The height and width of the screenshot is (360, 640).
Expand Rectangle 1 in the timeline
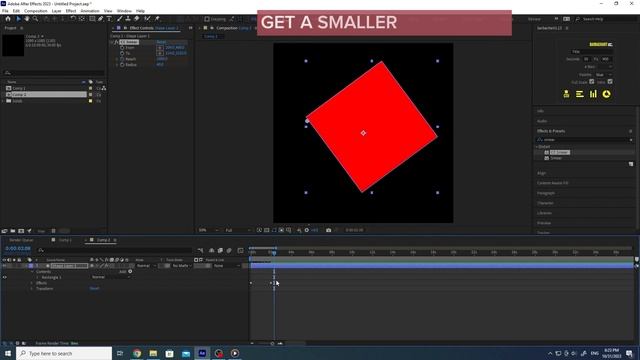coord(38,278)
